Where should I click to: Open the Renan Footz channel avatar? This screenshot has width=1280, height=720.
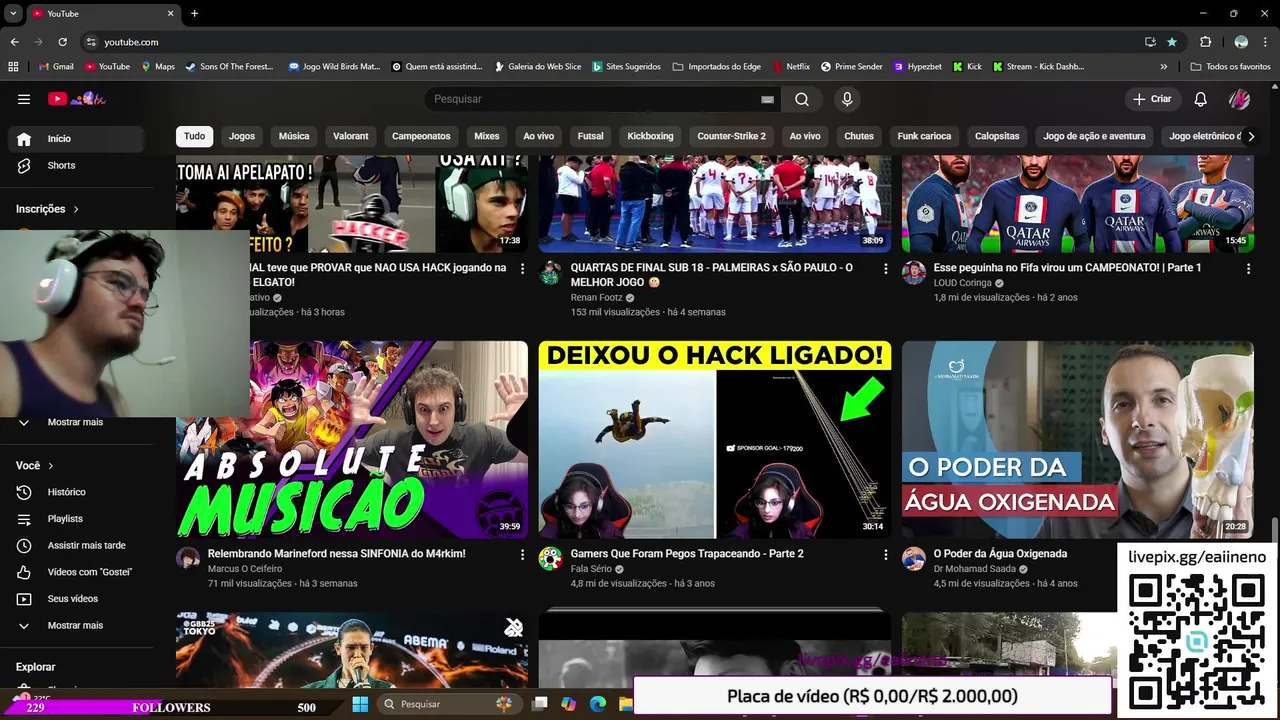551,273
